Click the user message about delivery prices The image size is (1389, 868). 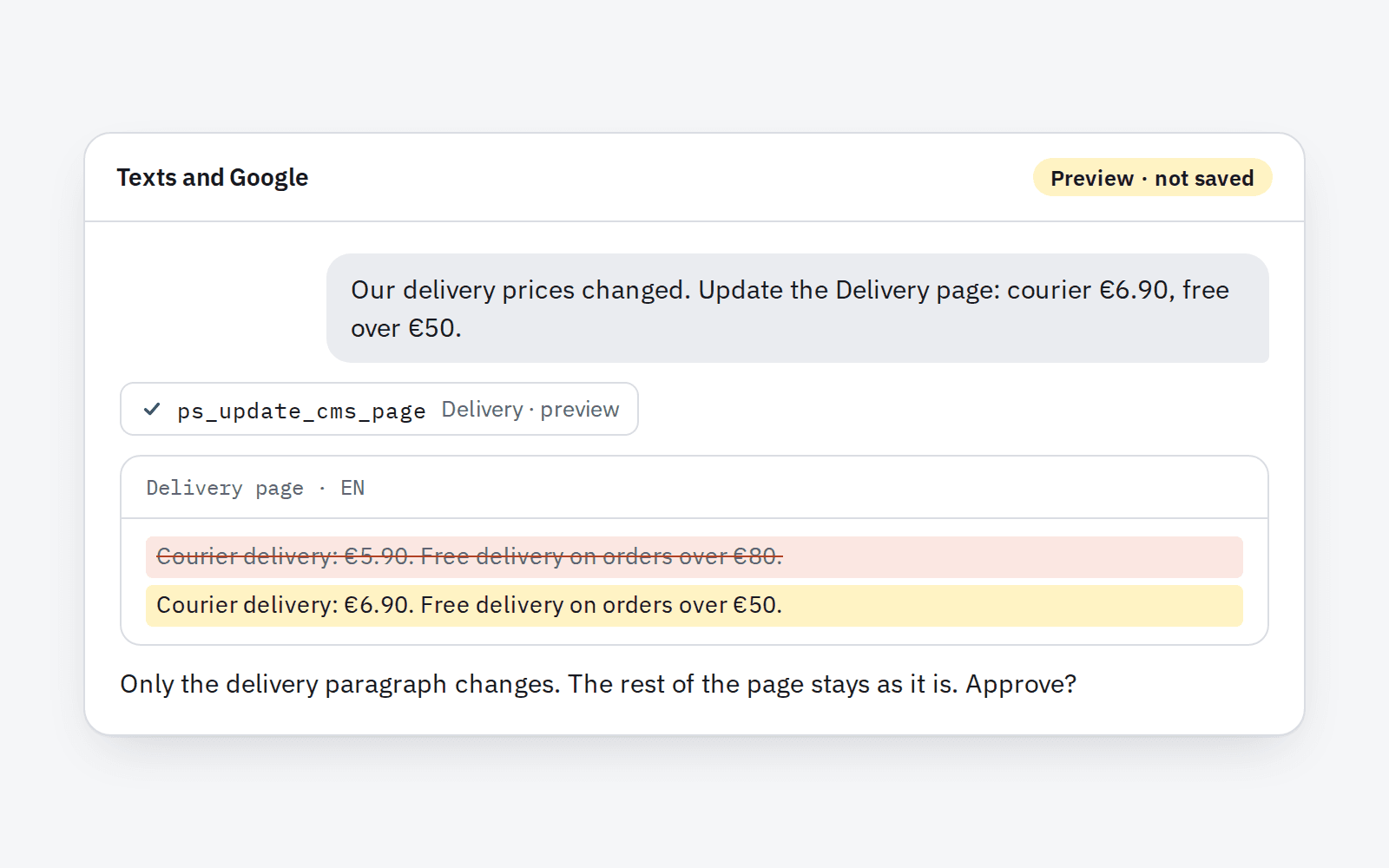pyautogui.click(x=797, y=308)
